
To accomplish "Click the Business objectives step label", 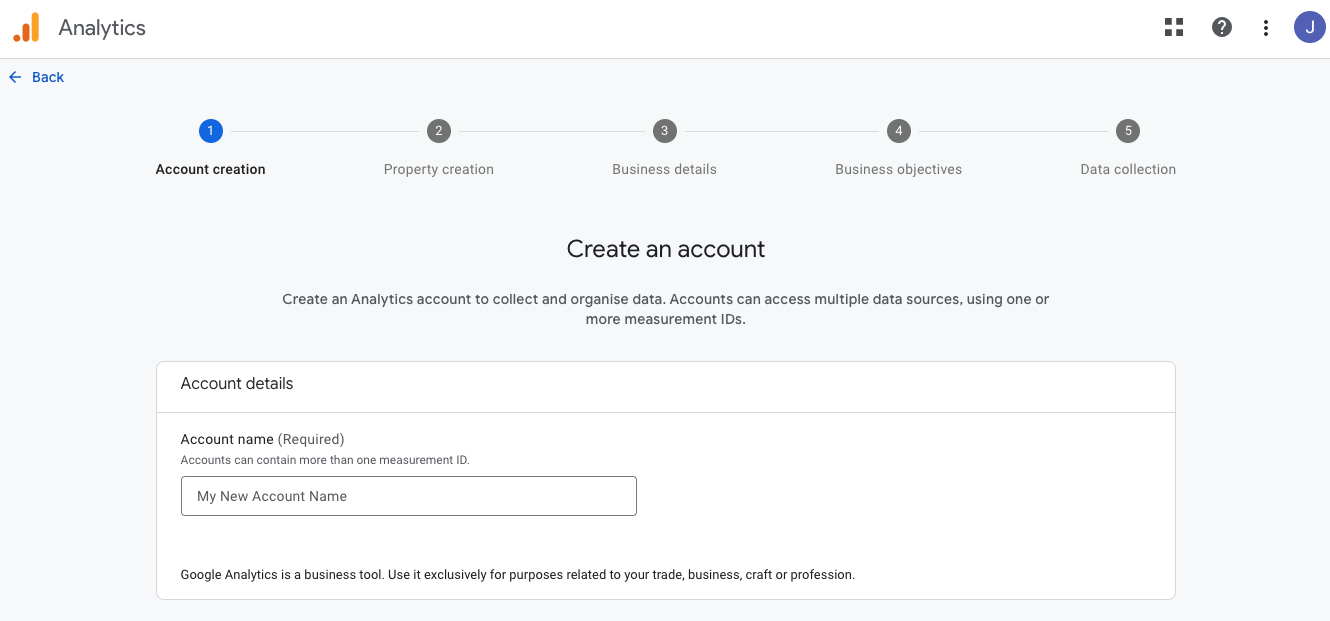I will 899,169.
